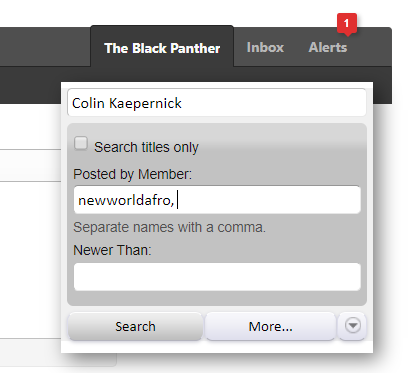
Task: Open The Black Panther account tab
Action: click(162, 48)
